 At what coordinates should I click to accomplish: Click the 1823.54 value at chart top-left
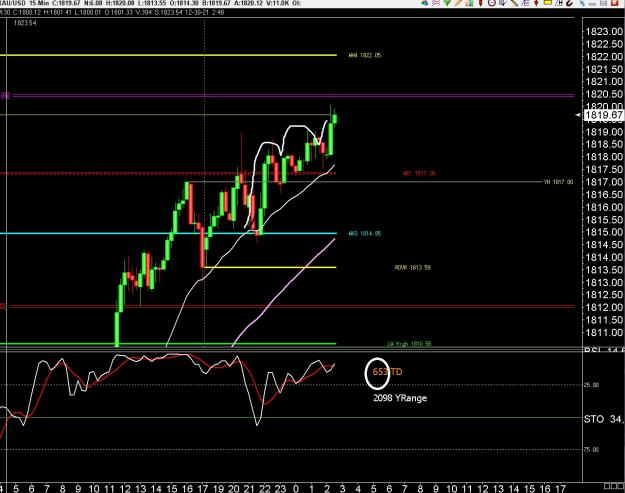(25, 23)
